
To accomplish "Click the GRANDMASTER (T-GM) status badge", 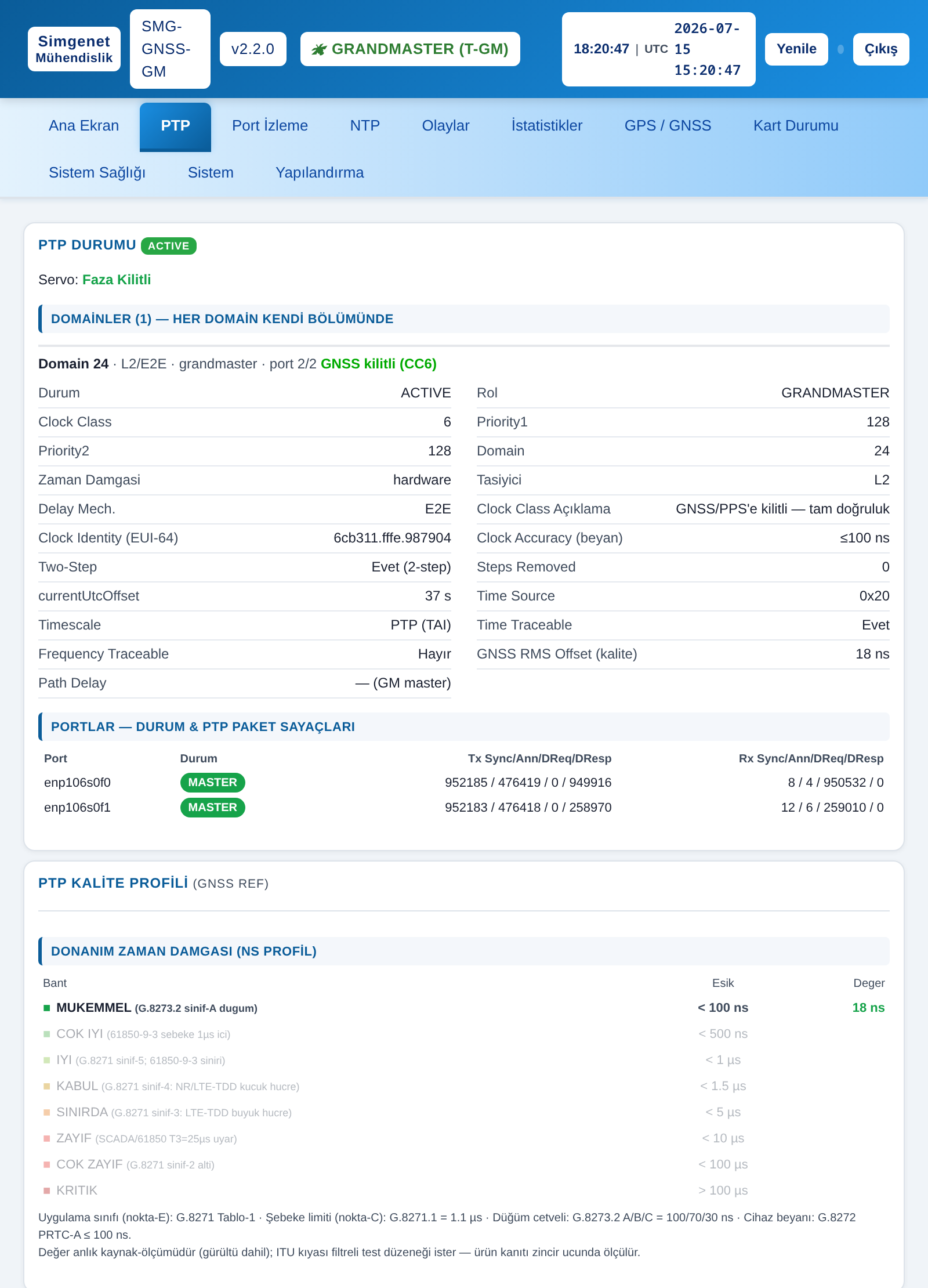I will (410, 49).
